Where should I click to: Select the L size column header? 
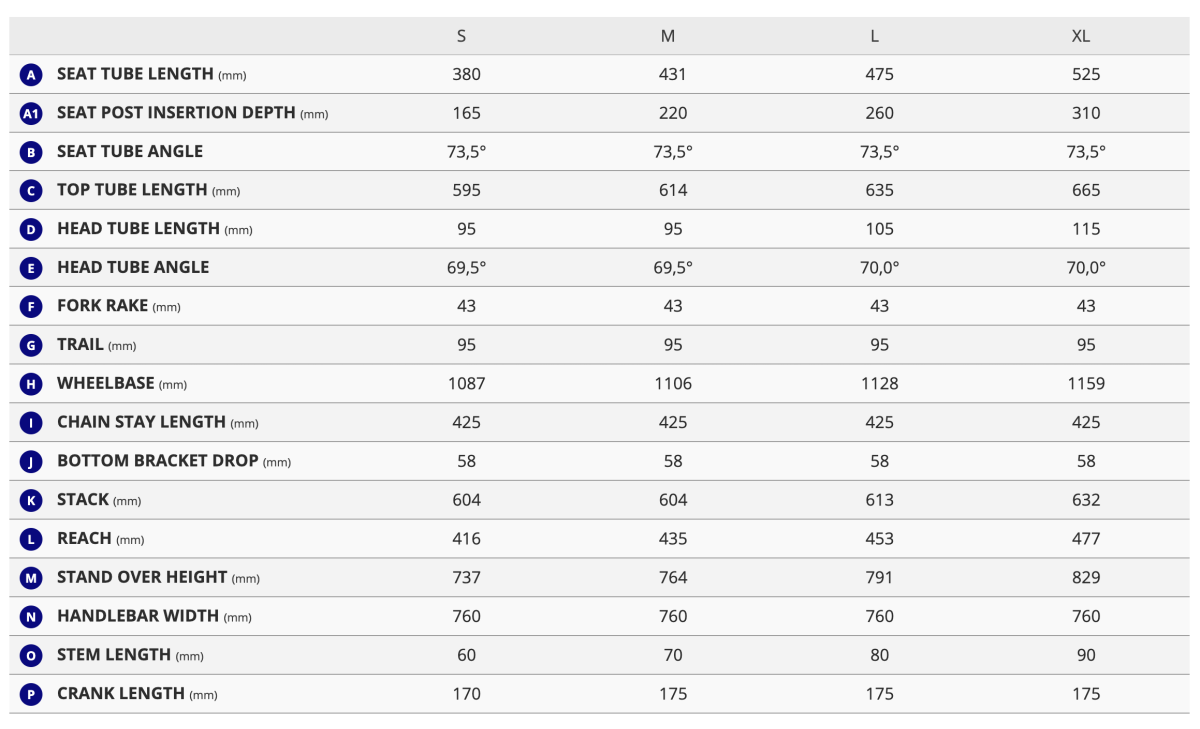tap(875, 36)
